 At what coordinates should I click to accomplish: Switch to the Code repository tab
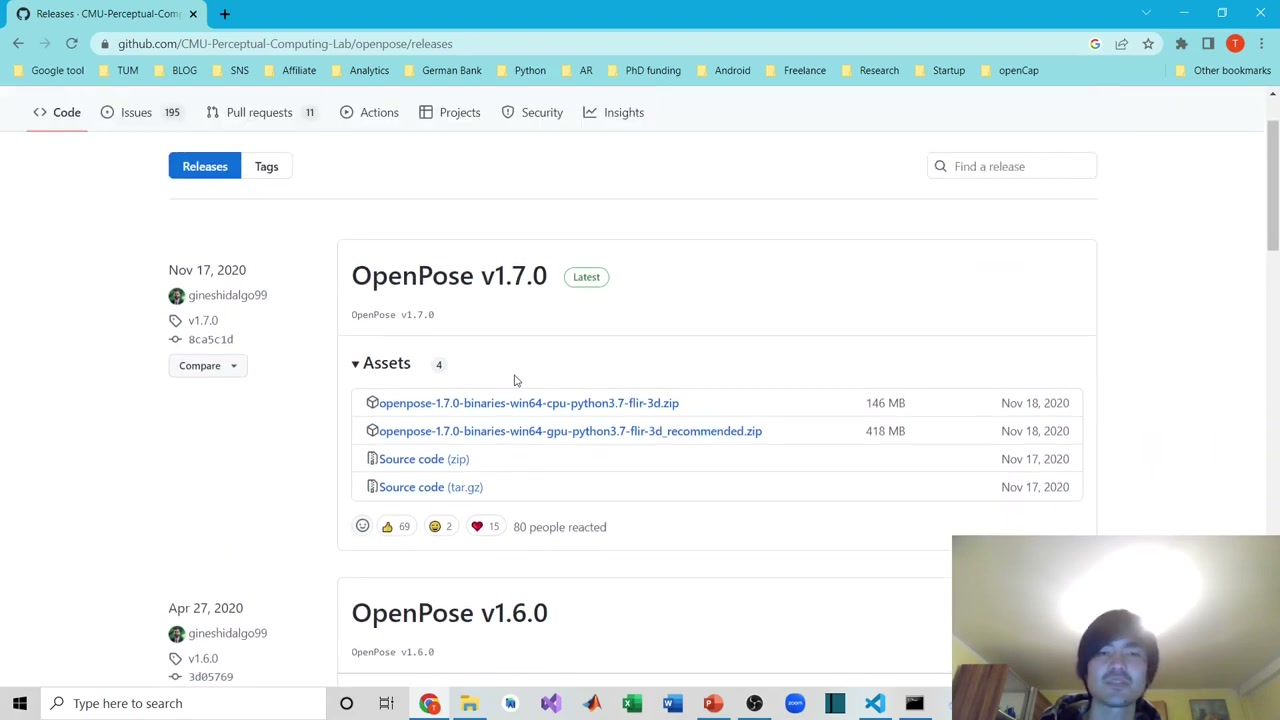click(x=57, y=112)
